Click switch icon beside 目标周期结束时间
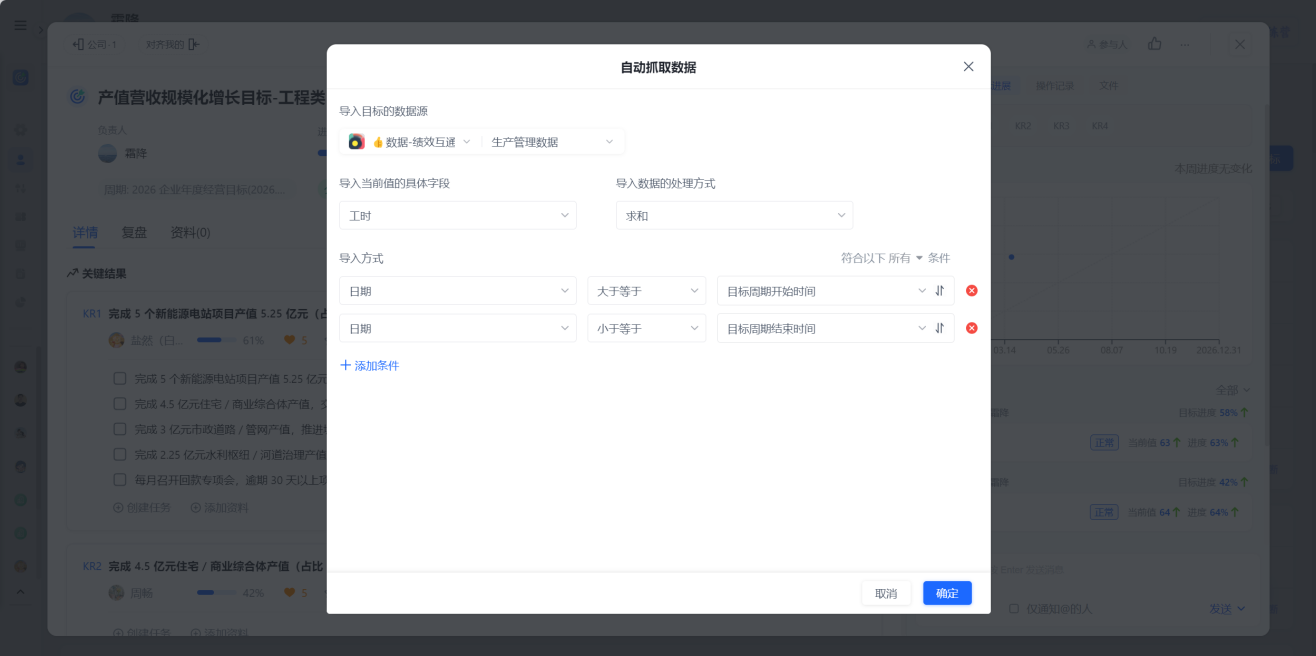This screenshot has height=656, width=1316. [x=940, y=328]
